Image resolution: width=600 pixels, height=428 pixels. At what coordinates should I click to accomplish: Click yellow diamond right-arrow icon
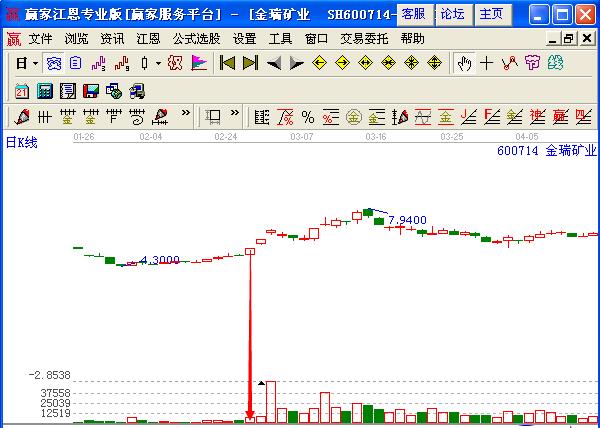point(342,63)
